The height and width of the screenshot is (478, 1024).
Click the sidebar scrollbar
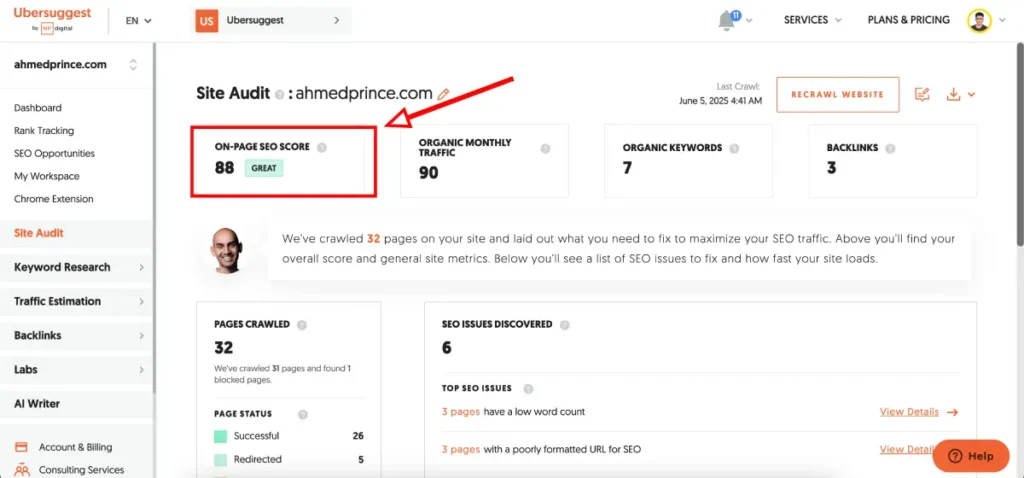point(154,217)
